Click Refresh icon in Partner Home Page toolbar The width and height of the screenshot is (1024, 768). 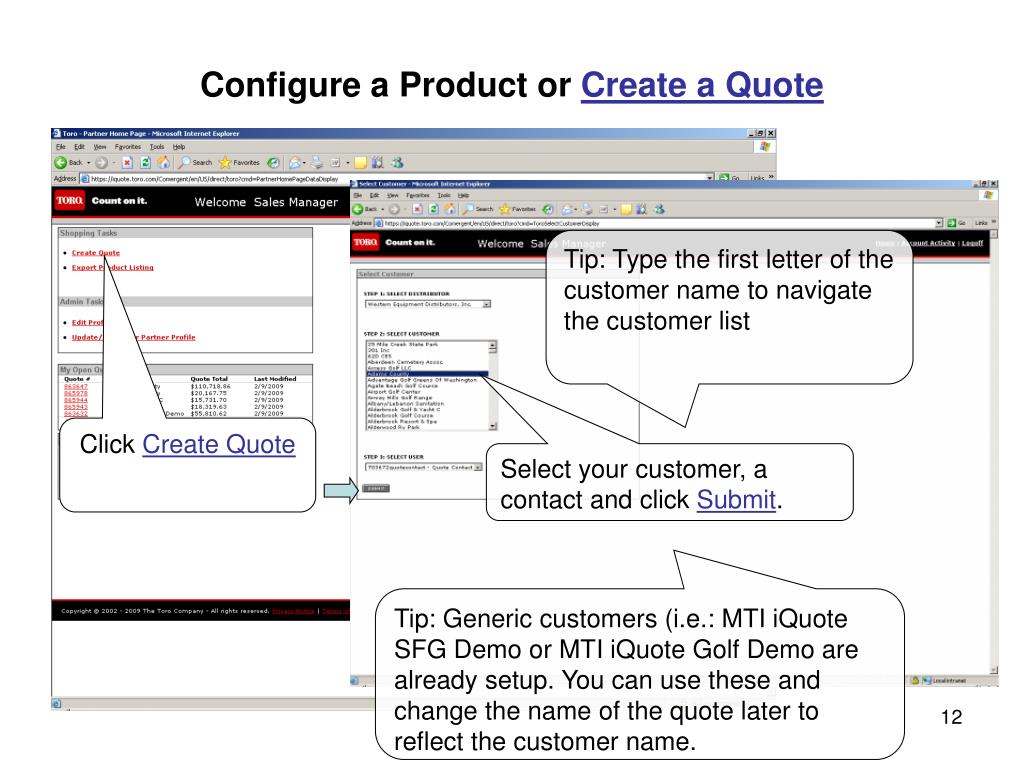point(146,163)
